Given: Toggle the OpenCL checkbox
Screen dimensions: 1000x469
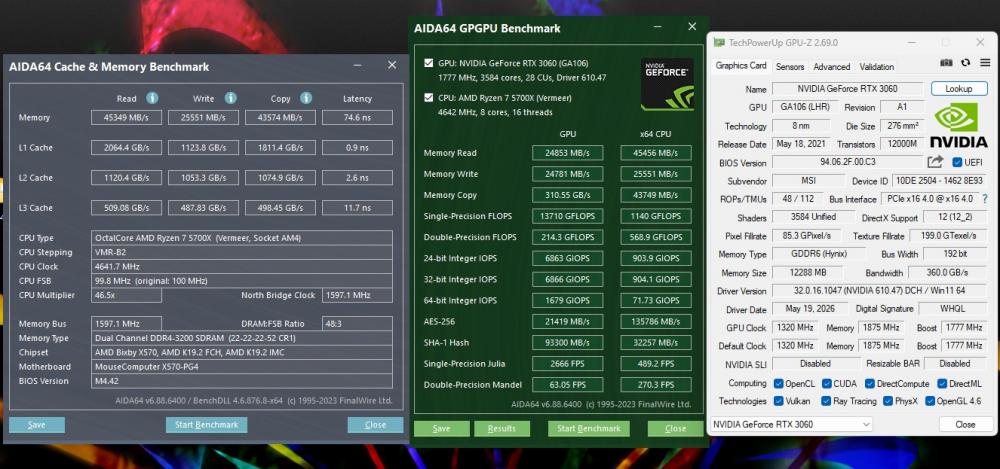Looking at the screenshot, I should 778,383.
